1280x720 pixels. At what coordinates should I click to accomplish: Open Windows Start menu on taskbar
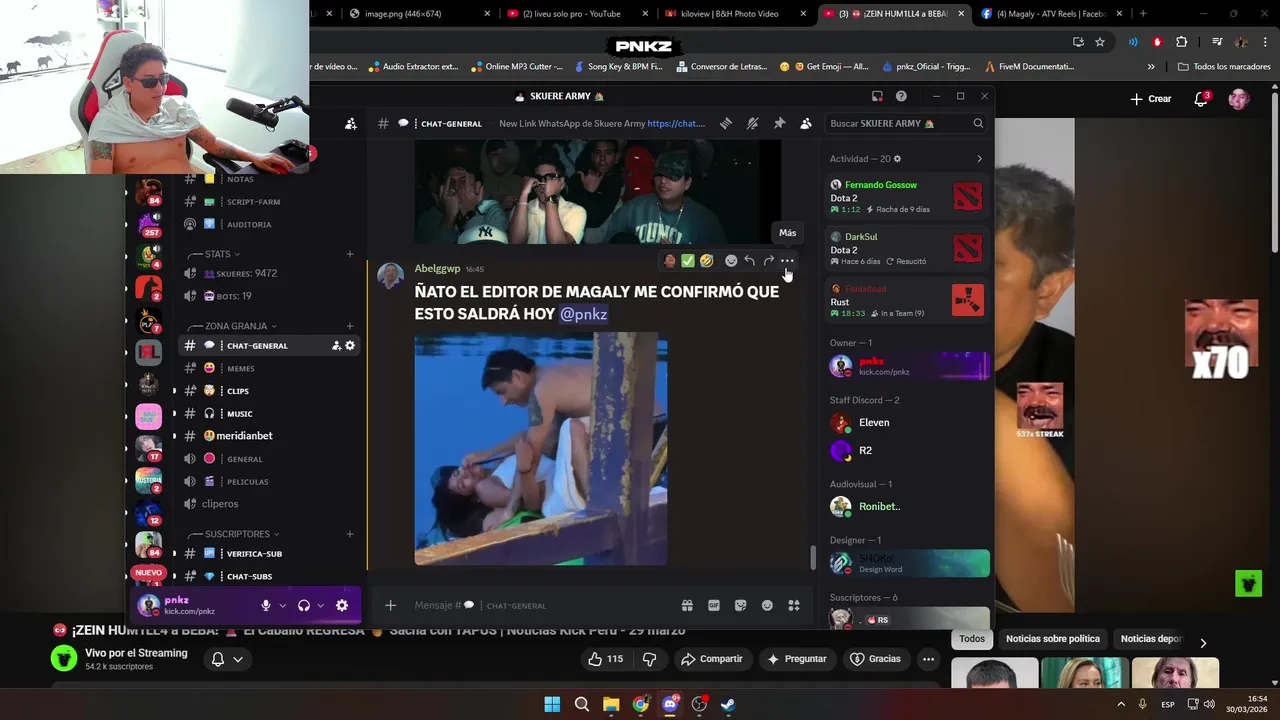(x=552, y=704)
